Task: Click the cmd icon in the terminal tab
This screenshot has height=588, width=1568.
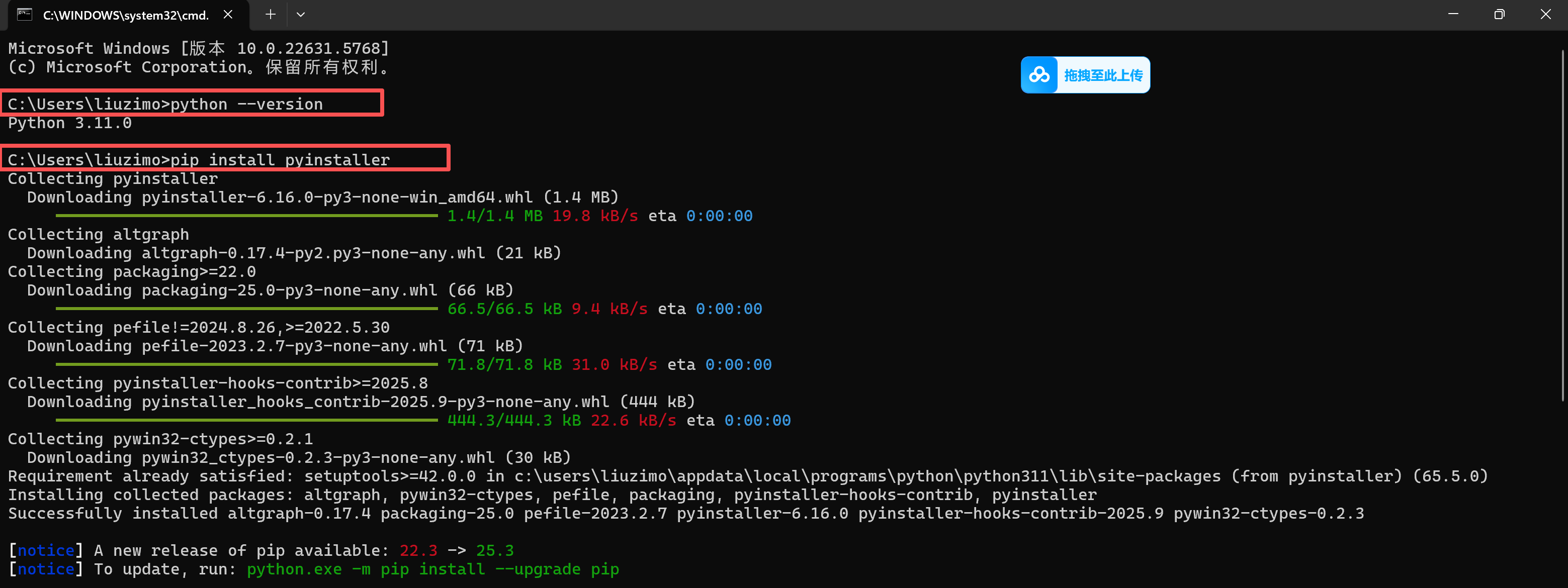Action: [24, 15]
